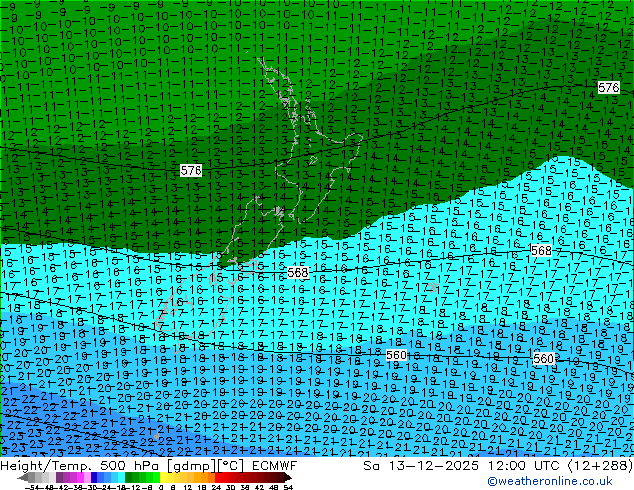The width and height of the screenshot is (634, 490).
Task: Click the 576 contour label over the western sea
Action: pos(191,170)
